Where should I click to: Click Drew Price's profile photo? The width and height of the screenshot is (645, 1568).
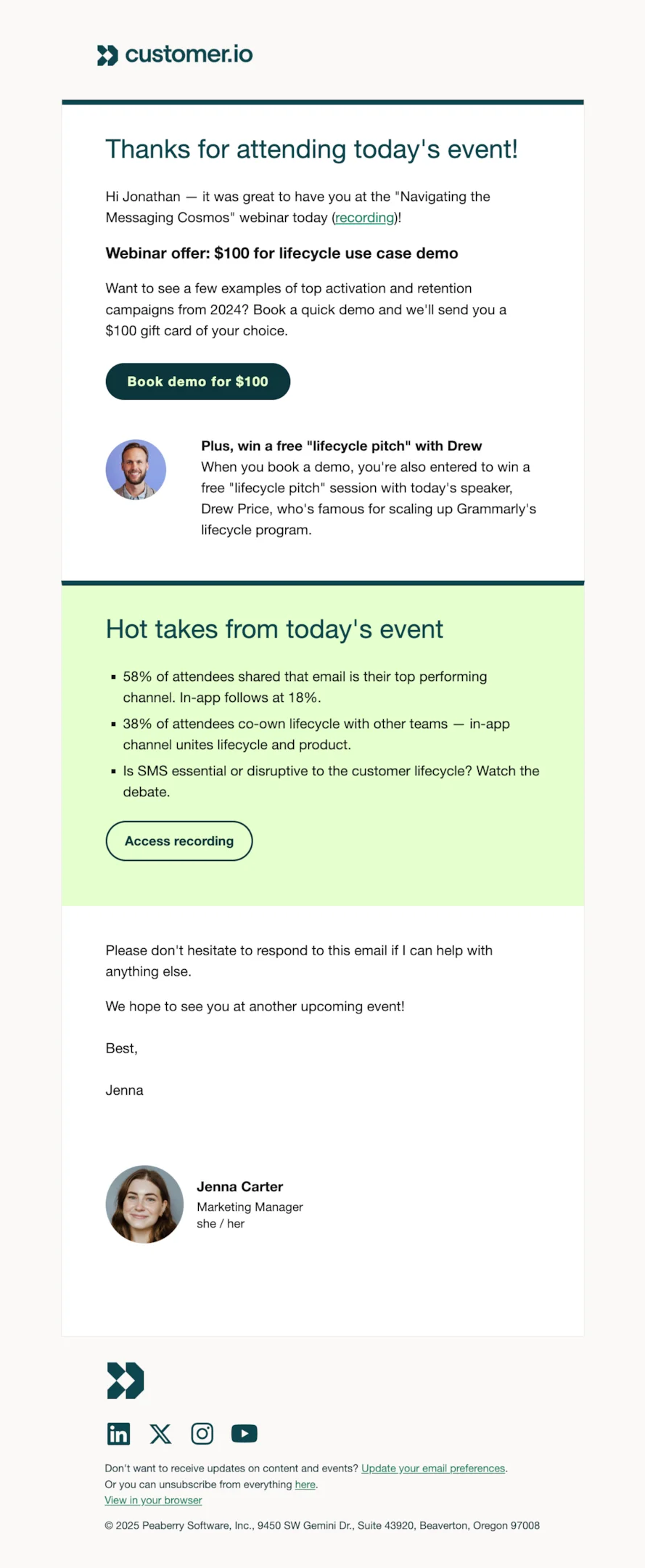coord(136,469)
